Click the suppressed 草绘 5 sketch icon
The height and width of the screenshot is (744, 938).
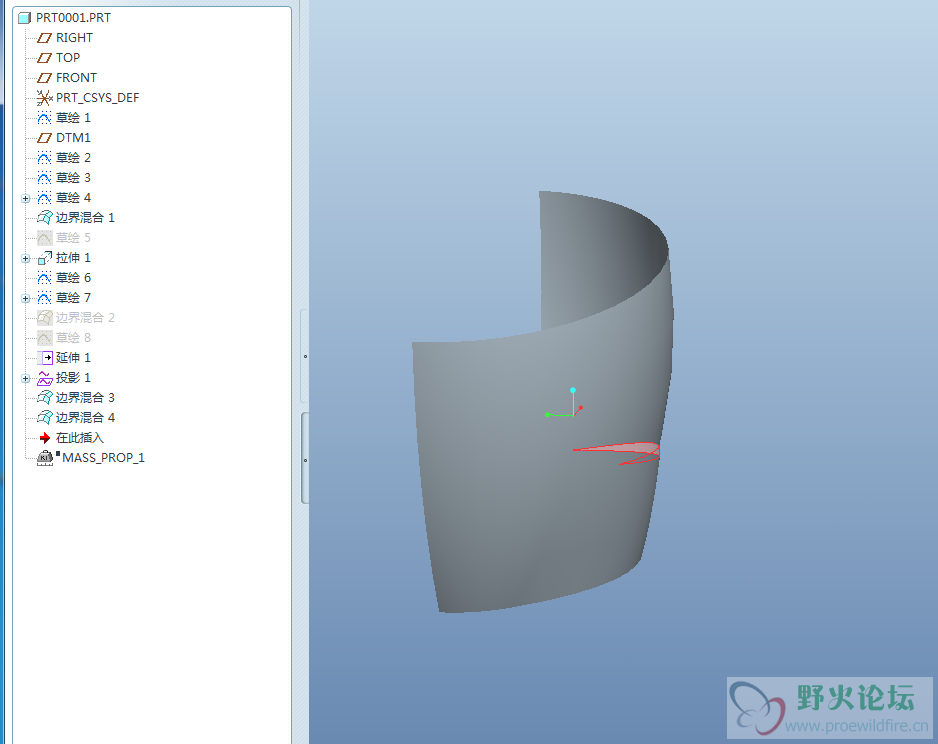(44, 238)
